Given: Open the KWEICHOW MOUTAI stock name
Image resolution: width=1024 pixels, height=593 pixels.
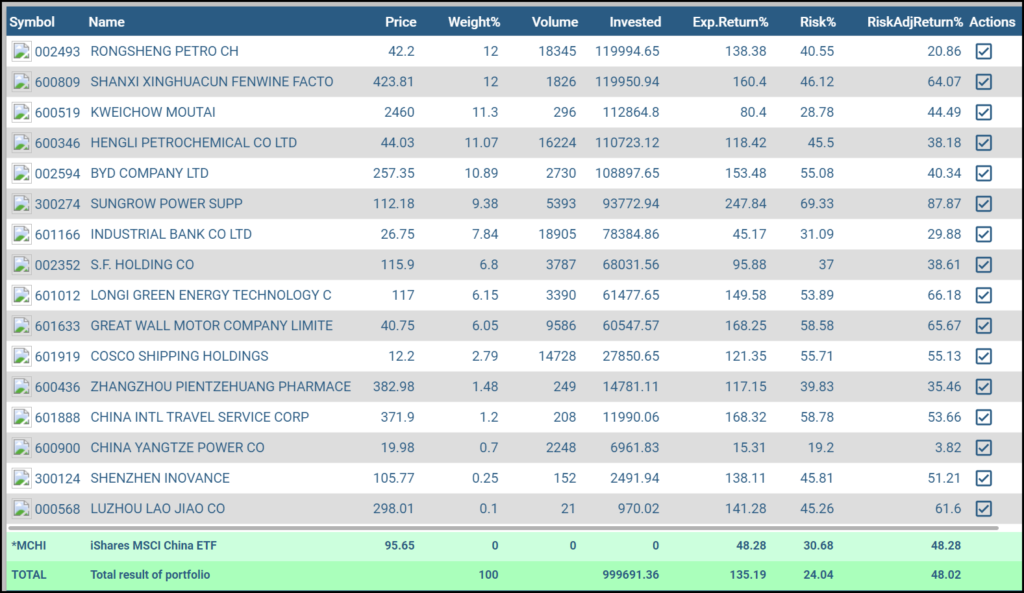Looking at the screenshot, I should tap(153, 112).
